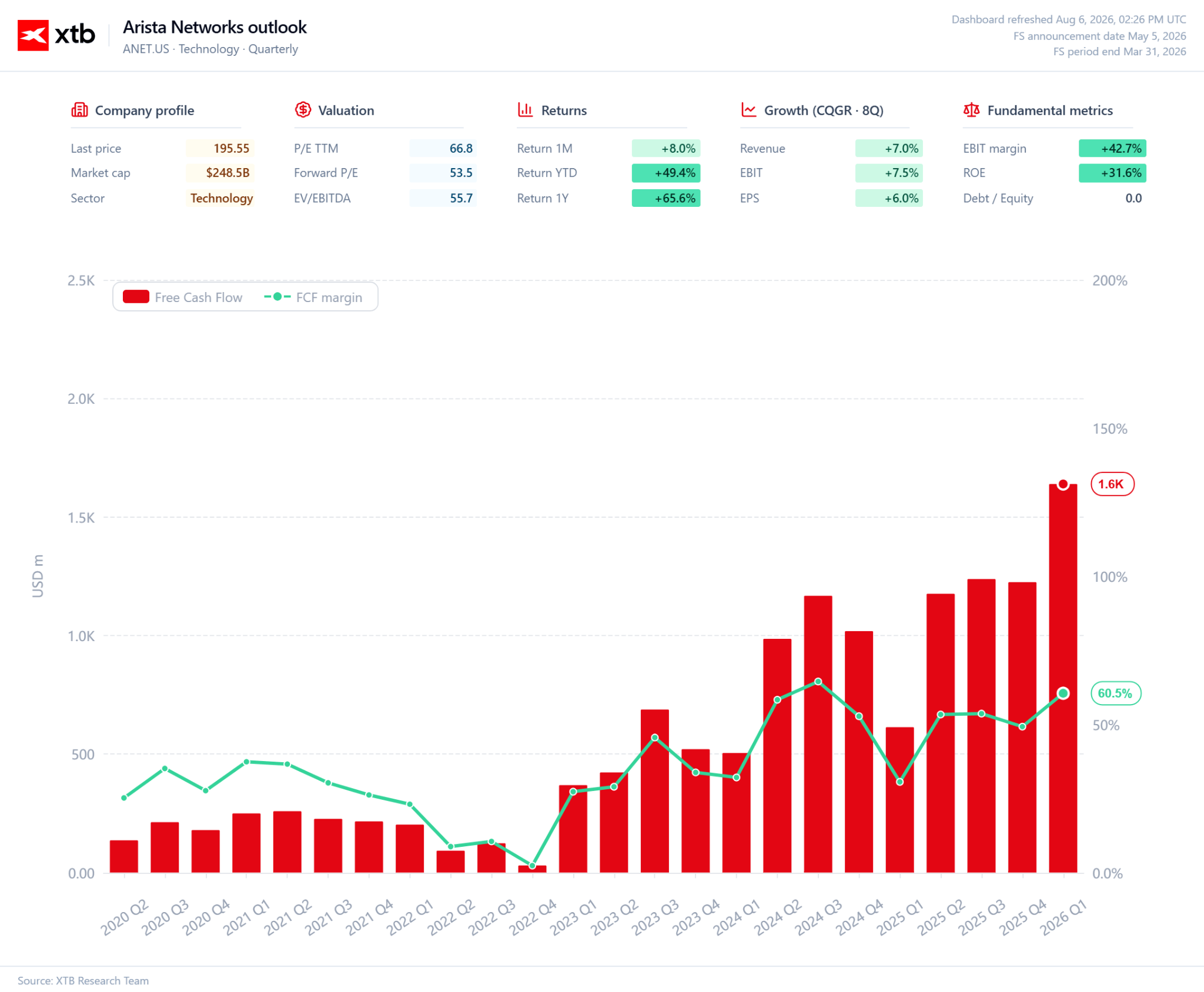Click the ANET.US · Technology · Quarterly subtitle
Viewport: 1204px width, 992px height.
[x=210, y=49]
